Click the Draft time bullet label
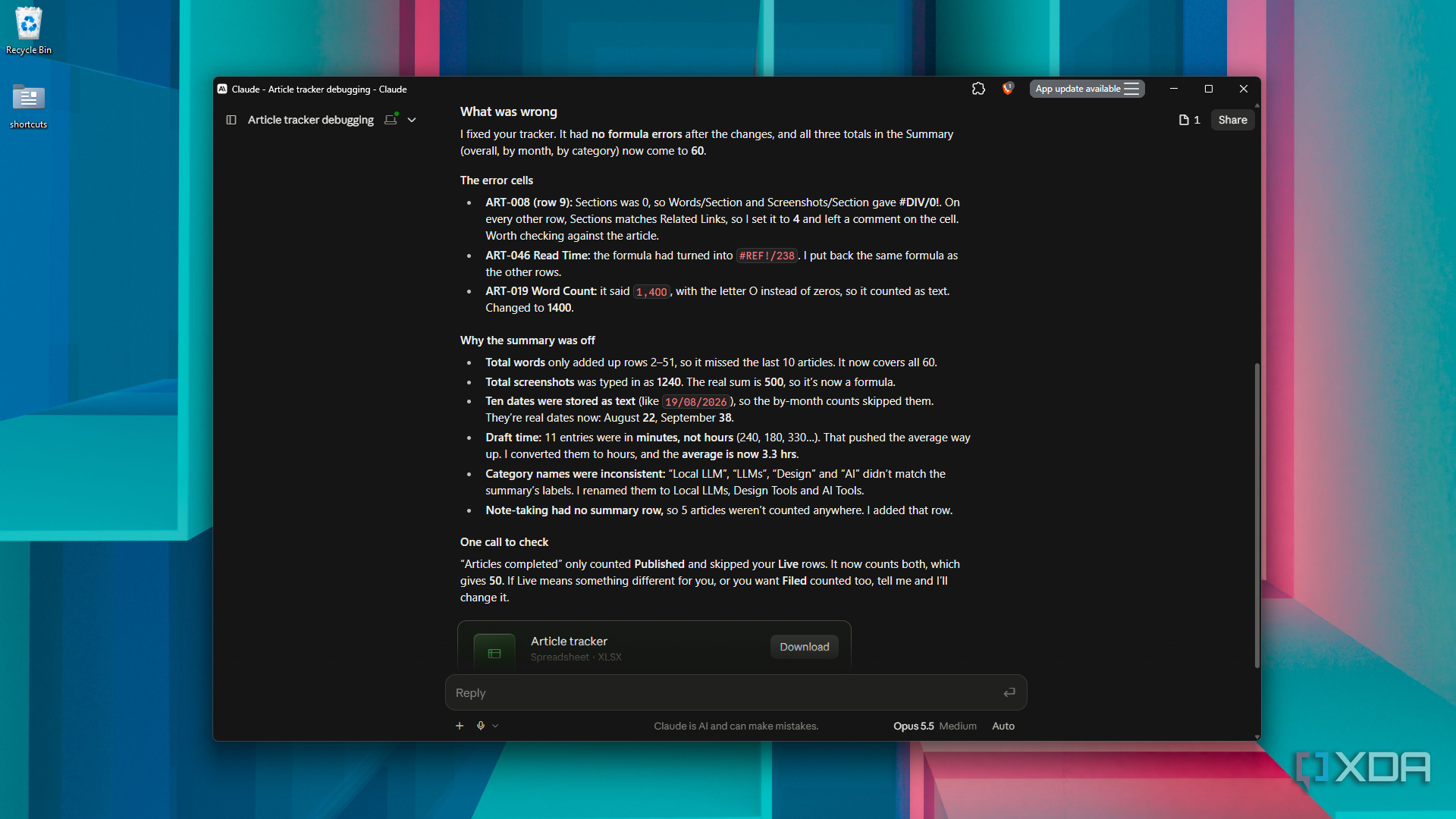1456x819 pixels. pyautogui.click(x=513, y=438)
